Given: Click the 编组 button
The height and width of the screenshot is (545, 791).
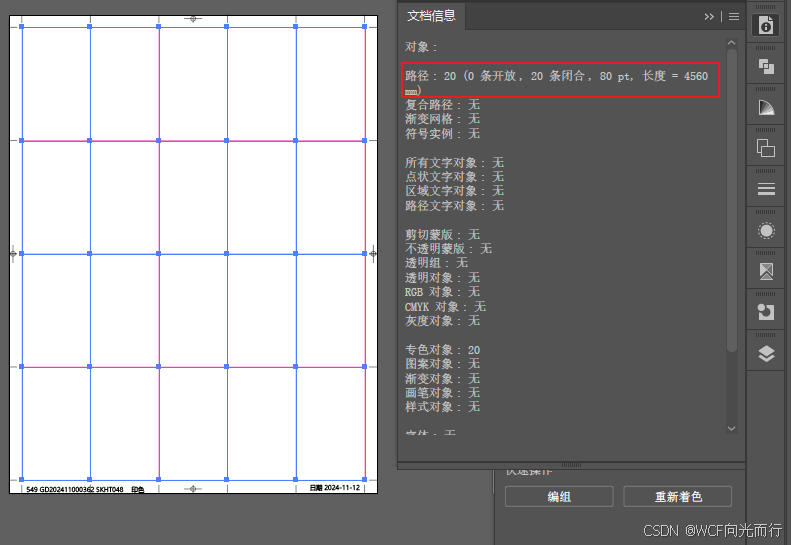Looking at the screenshot, I should coord(559,497).
